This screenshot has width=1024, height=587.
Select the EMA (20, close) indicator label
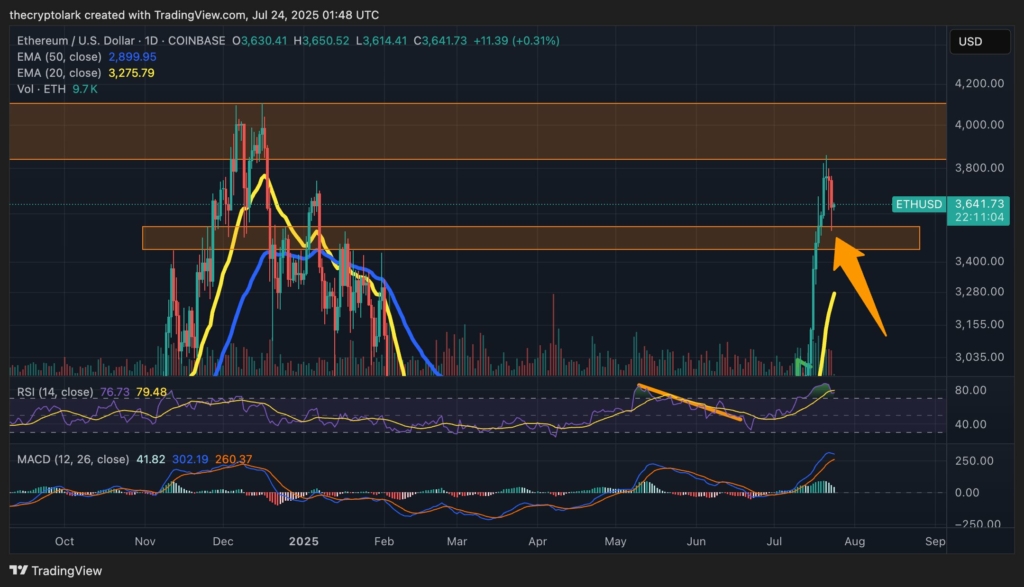click(x=59, y=73)
